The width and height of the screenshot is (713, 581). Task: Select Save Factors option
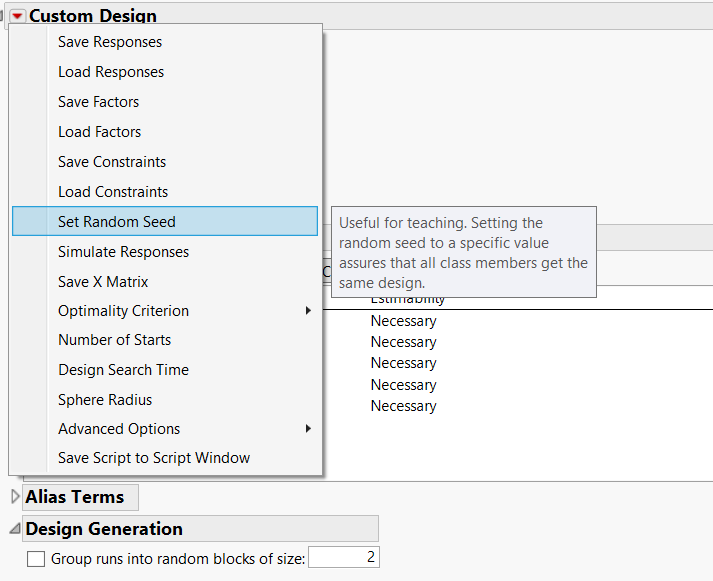98,102
